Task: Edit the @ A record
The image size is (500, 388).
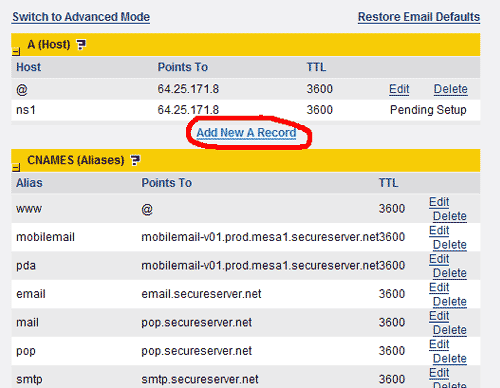Action: tap(399, 89)
